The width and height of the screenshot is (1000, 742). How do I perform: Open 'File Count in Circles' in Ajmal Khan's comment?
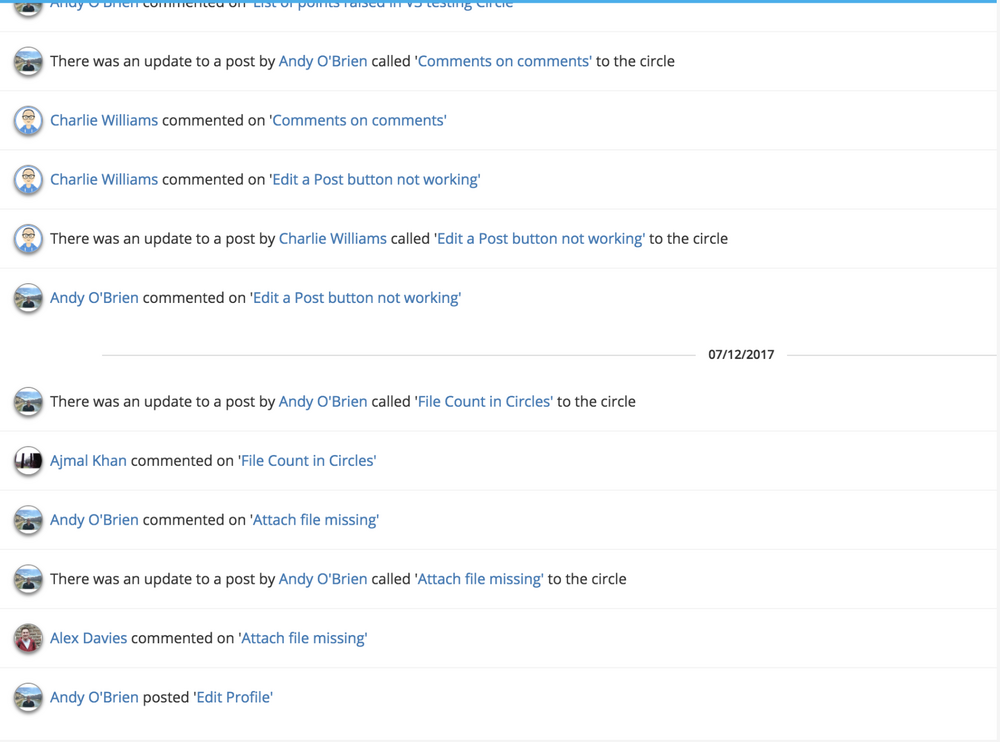pyautogui.click(x=308, y=461)
